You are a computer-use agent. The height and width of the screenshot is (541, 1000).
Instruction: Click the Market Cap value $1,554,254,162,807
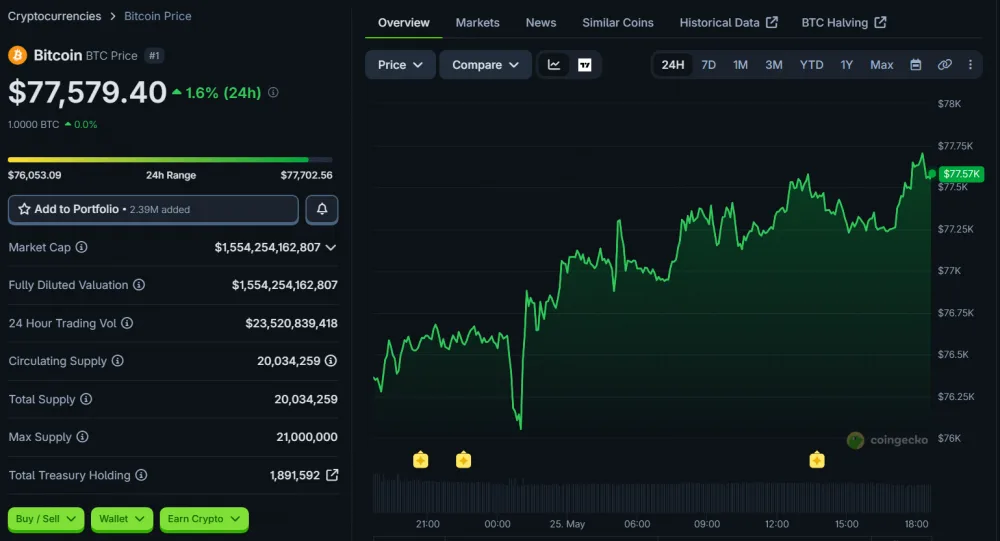267,247
